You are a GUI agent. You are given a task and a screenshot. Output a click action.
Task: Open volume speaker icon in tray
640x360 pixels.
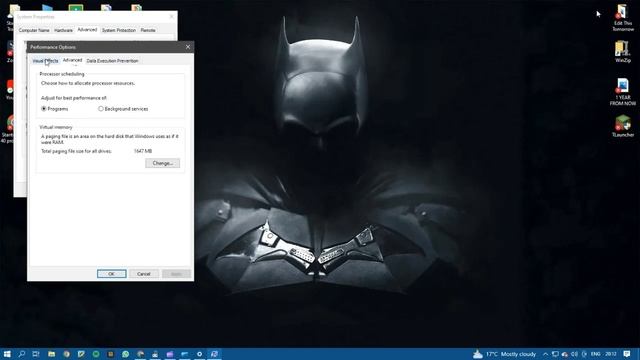574,354
